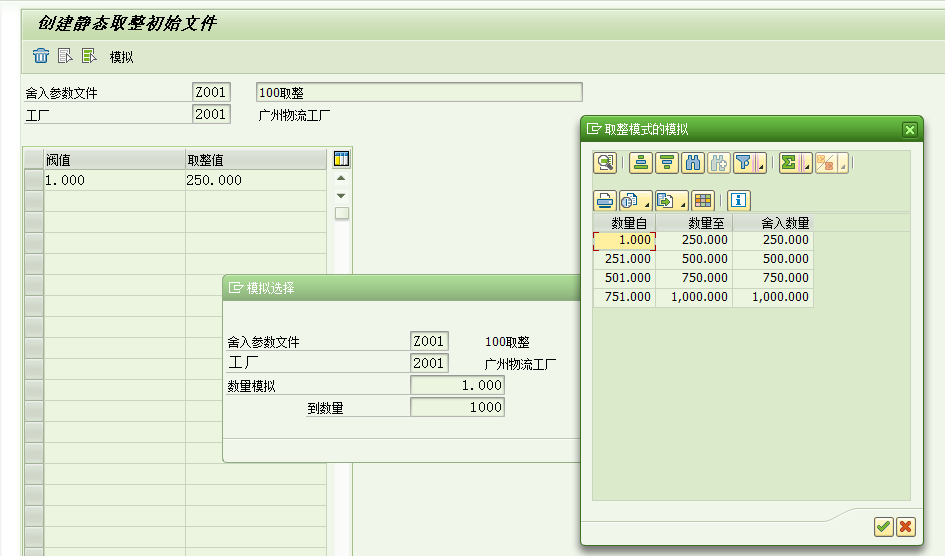Expand the Views dropdown next to Print
The image size is (945, 556).
tap(646, 203)
